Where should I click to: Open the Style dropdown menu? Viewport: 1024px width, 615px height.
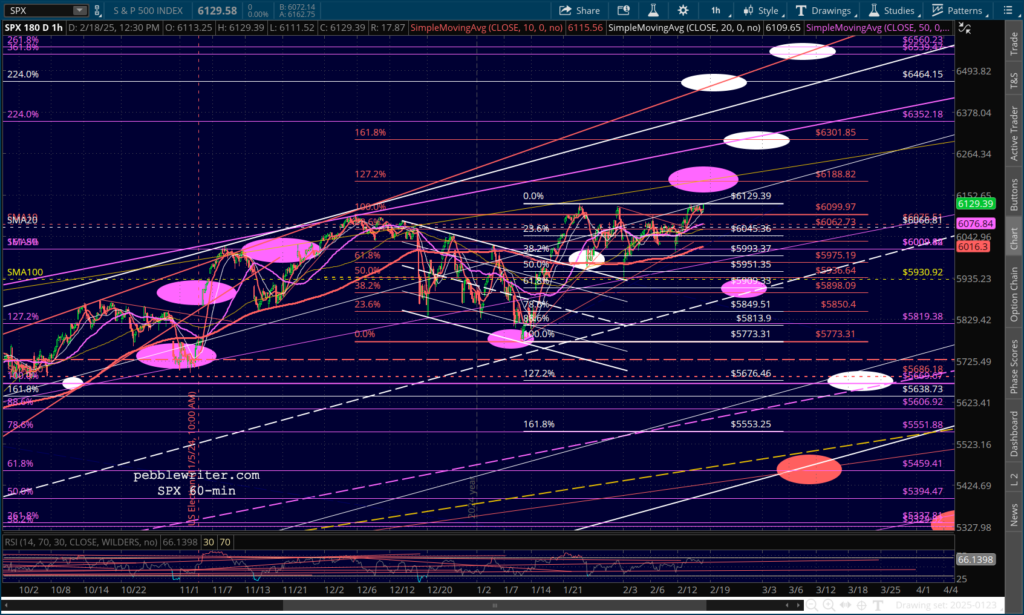click(761, 10)
